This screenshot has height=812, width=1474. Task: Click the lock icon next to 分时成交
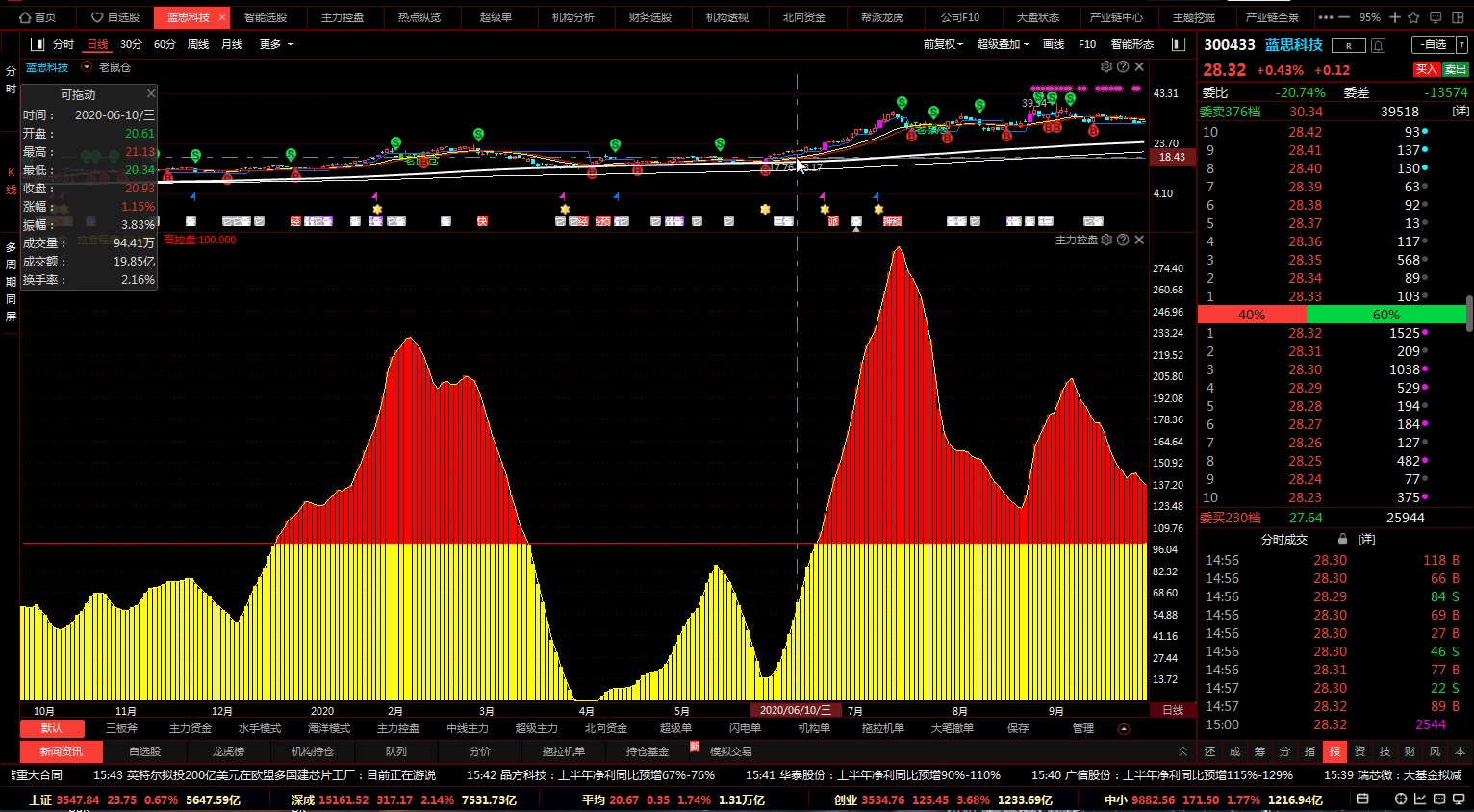click(1342, 539)
